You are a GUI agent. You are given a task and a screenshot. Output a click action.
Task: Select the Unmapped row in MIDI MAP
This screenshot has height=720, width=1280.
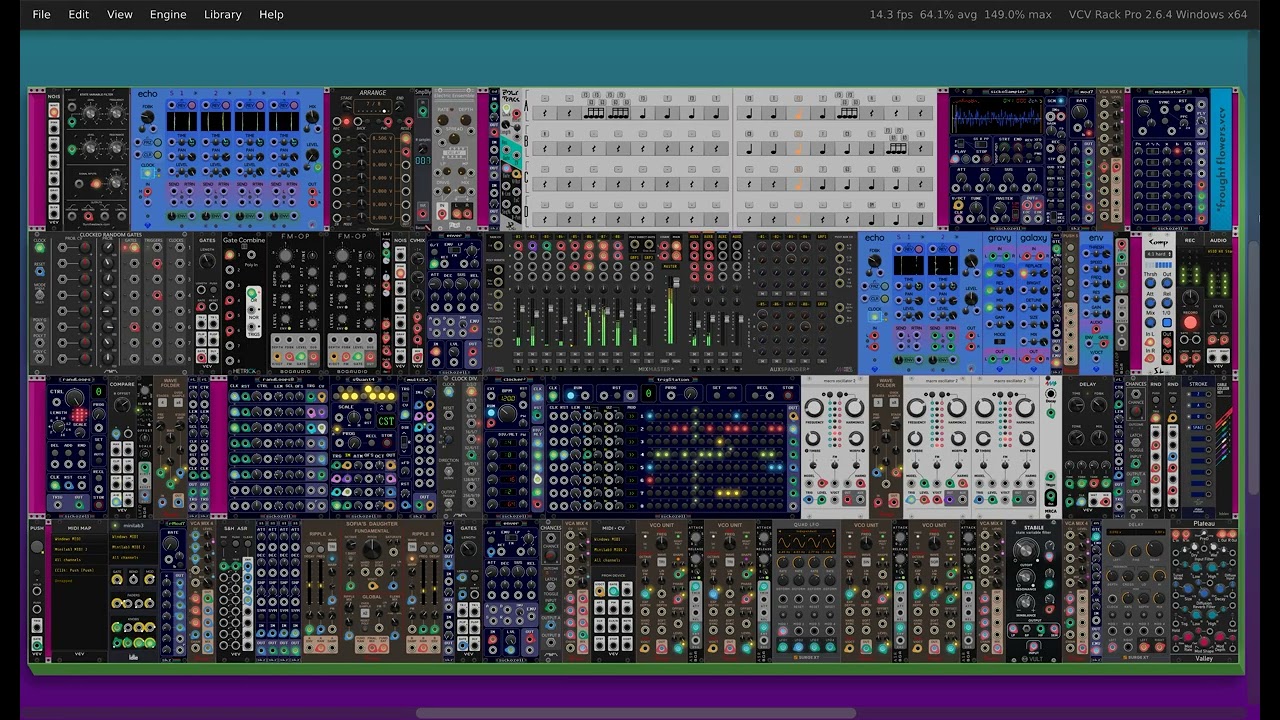tap(79, 581)
